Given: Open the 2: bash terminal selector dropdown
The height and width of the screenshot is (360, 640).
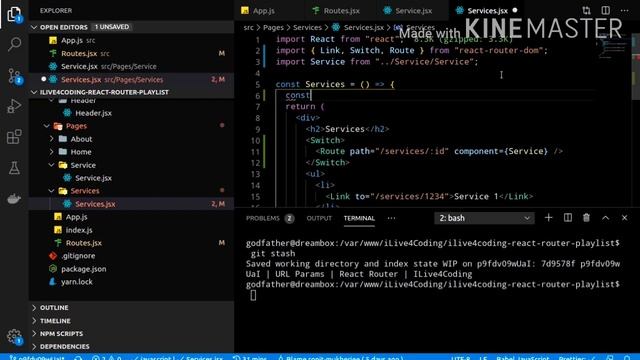Looking at the screenshot, I should (x=484, y=218).
